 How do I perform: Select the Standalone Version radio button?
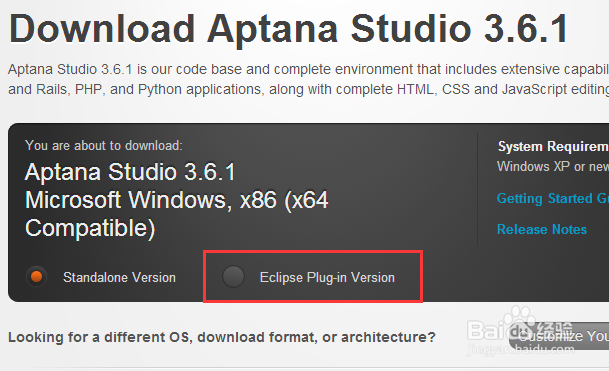tap(37, 277)
